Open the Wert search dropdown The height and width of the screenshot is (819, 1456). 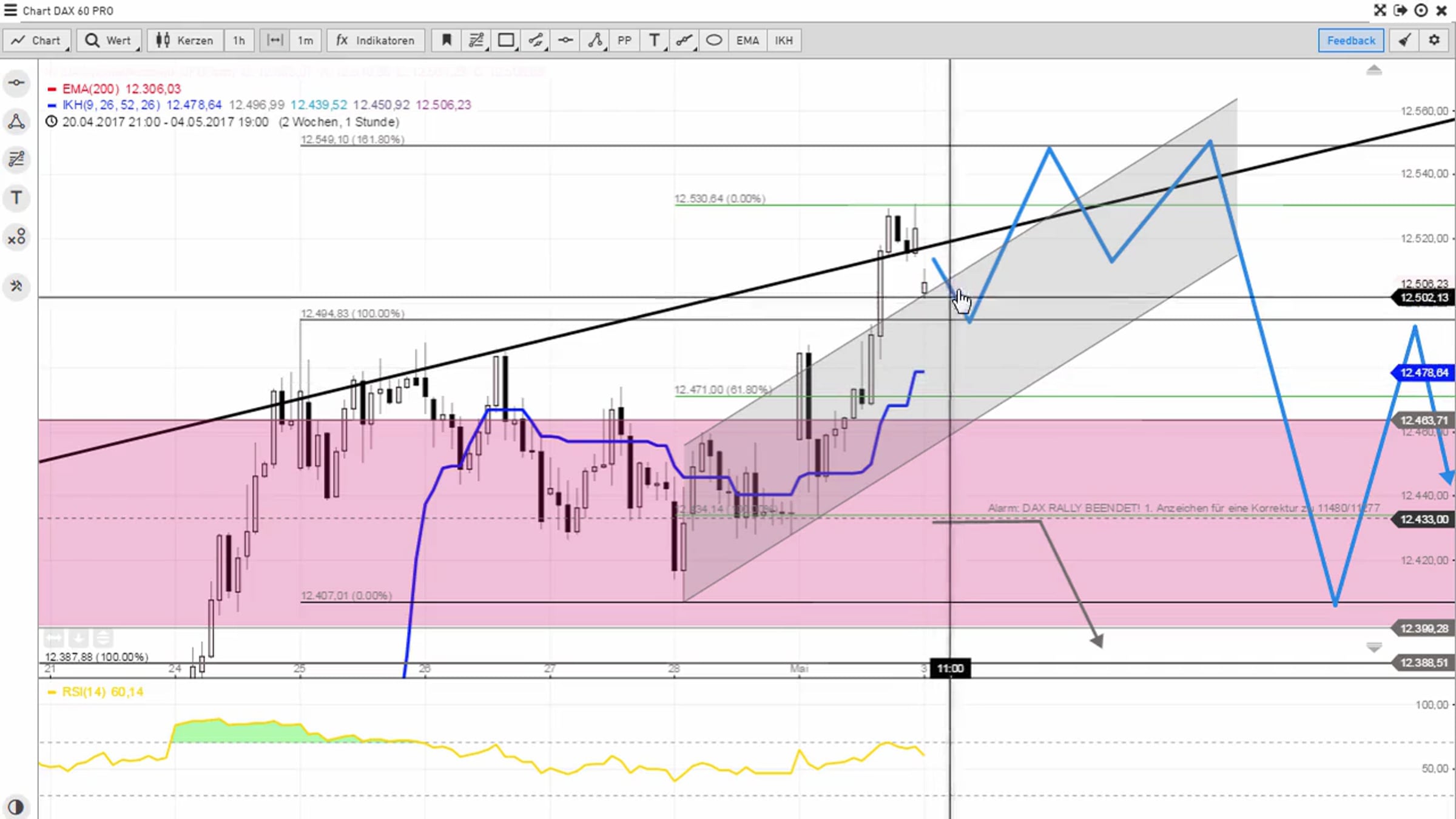coord(109,41)
